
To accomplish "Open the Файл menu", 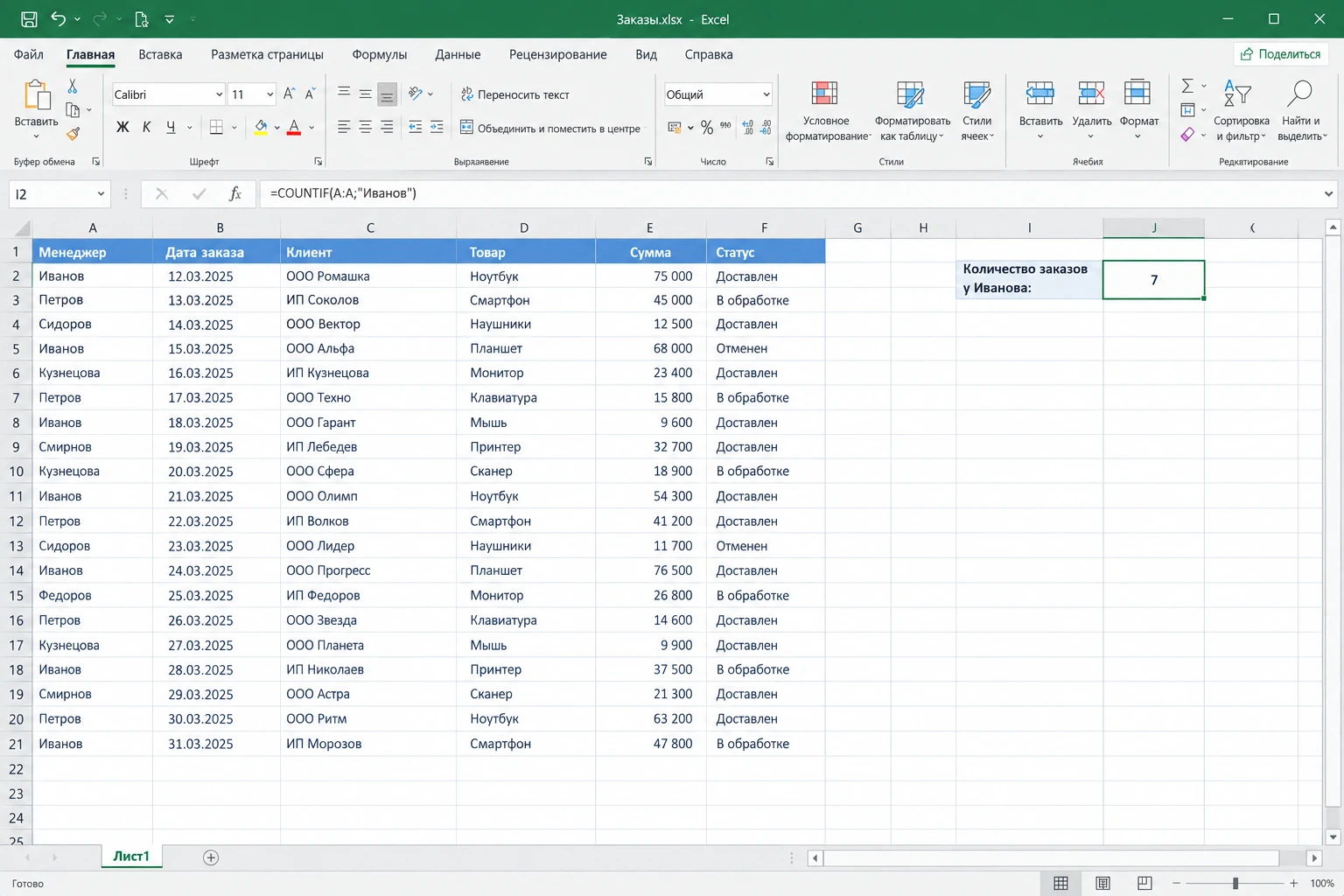I will (x=29, y=54).
